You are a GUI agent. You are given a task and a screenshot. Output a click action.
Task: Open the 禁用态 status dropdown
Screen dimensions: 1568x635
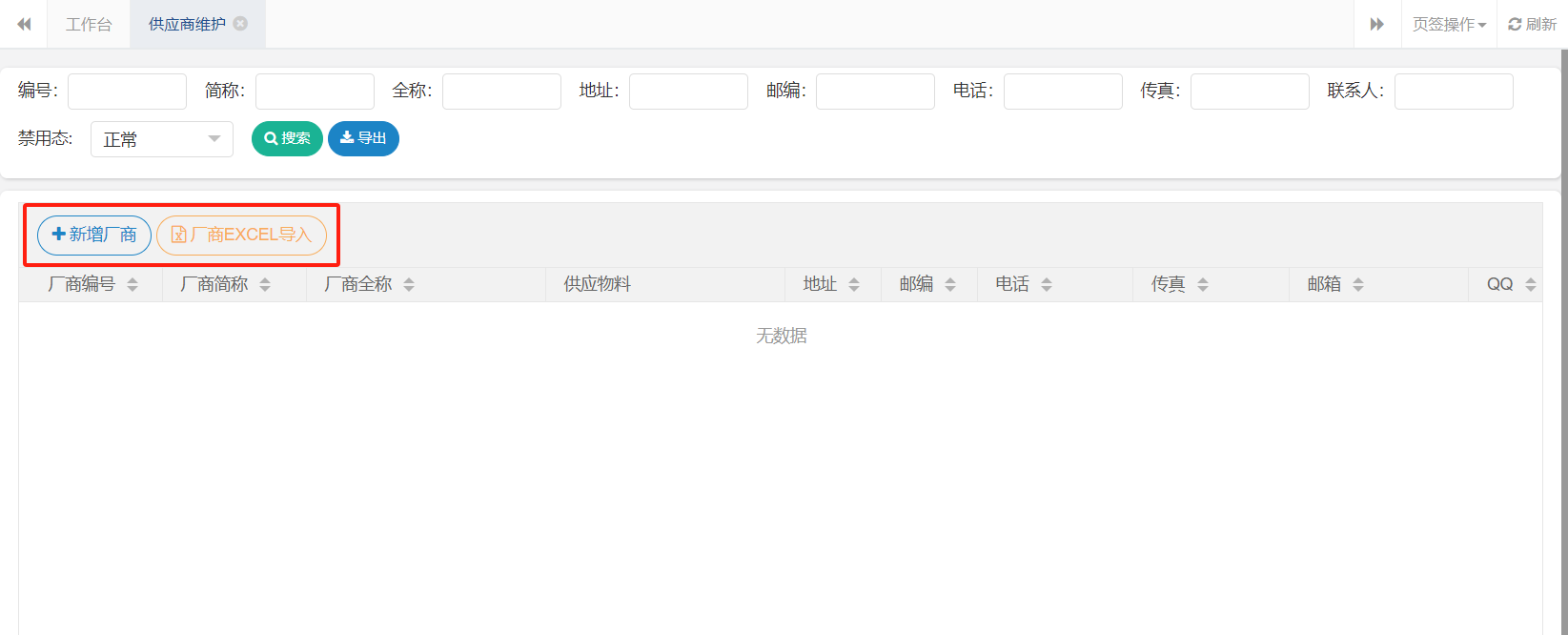[x=162, y=139]
